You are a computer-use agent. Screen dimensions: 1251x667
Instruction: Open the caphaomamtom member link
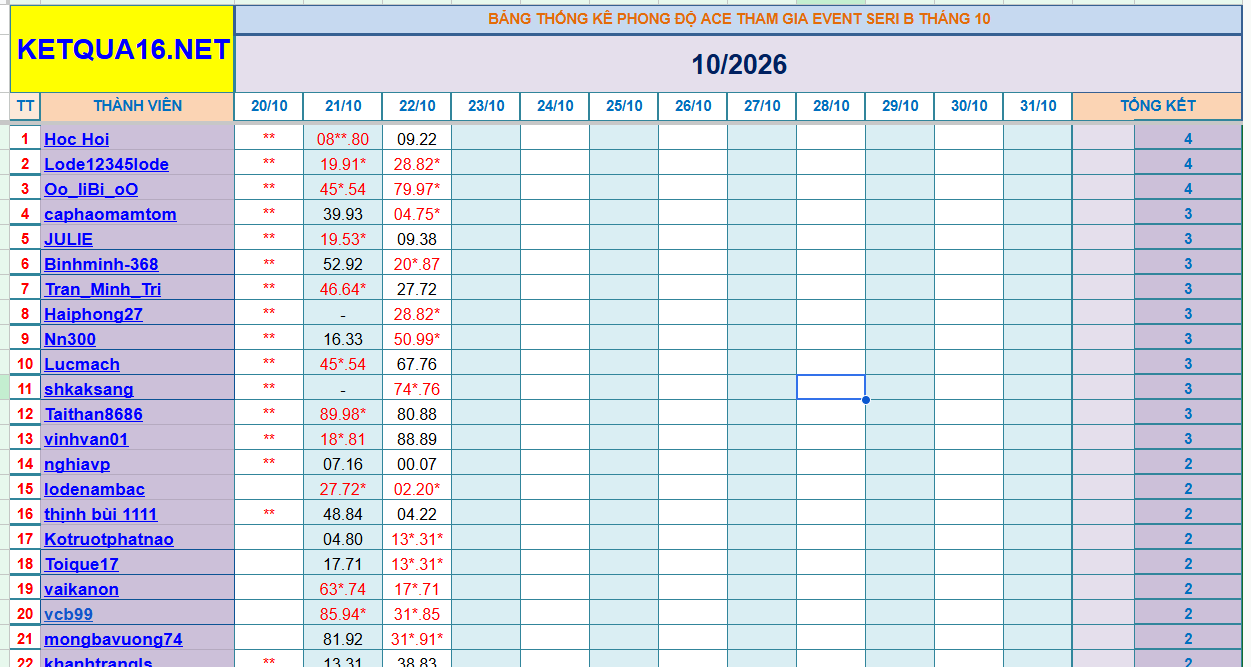click(110, 214)
